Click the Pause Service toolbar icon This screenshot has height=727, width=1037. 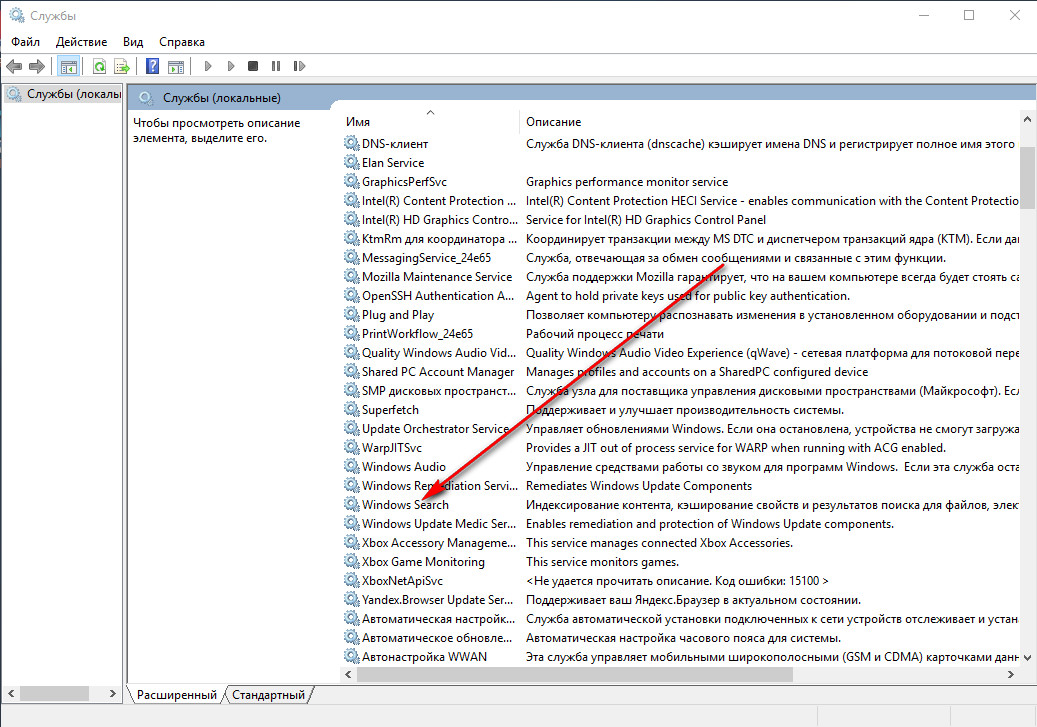[276, 66]
